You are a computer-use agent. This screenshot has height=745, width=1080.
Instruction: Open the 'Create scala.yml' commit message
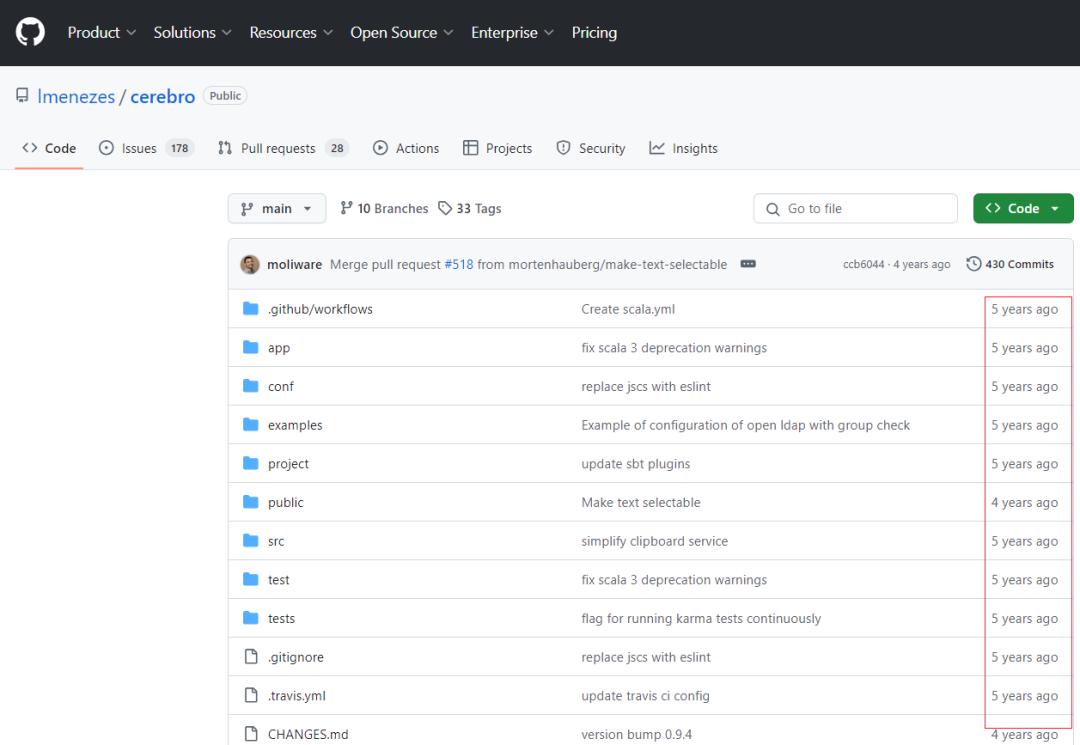627,309
